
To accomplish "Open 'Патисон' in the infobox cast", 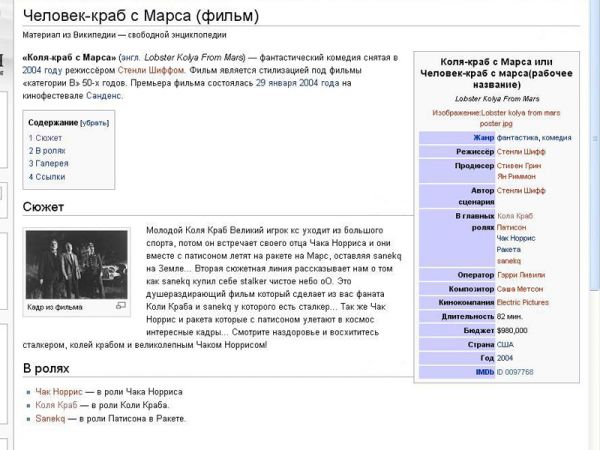I will point(511,227).
